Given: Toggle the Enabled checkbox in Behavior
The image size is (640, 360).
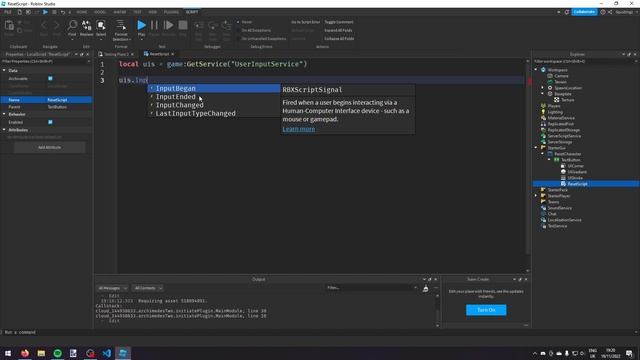Looking at the screenshot, I should (50, 122).
